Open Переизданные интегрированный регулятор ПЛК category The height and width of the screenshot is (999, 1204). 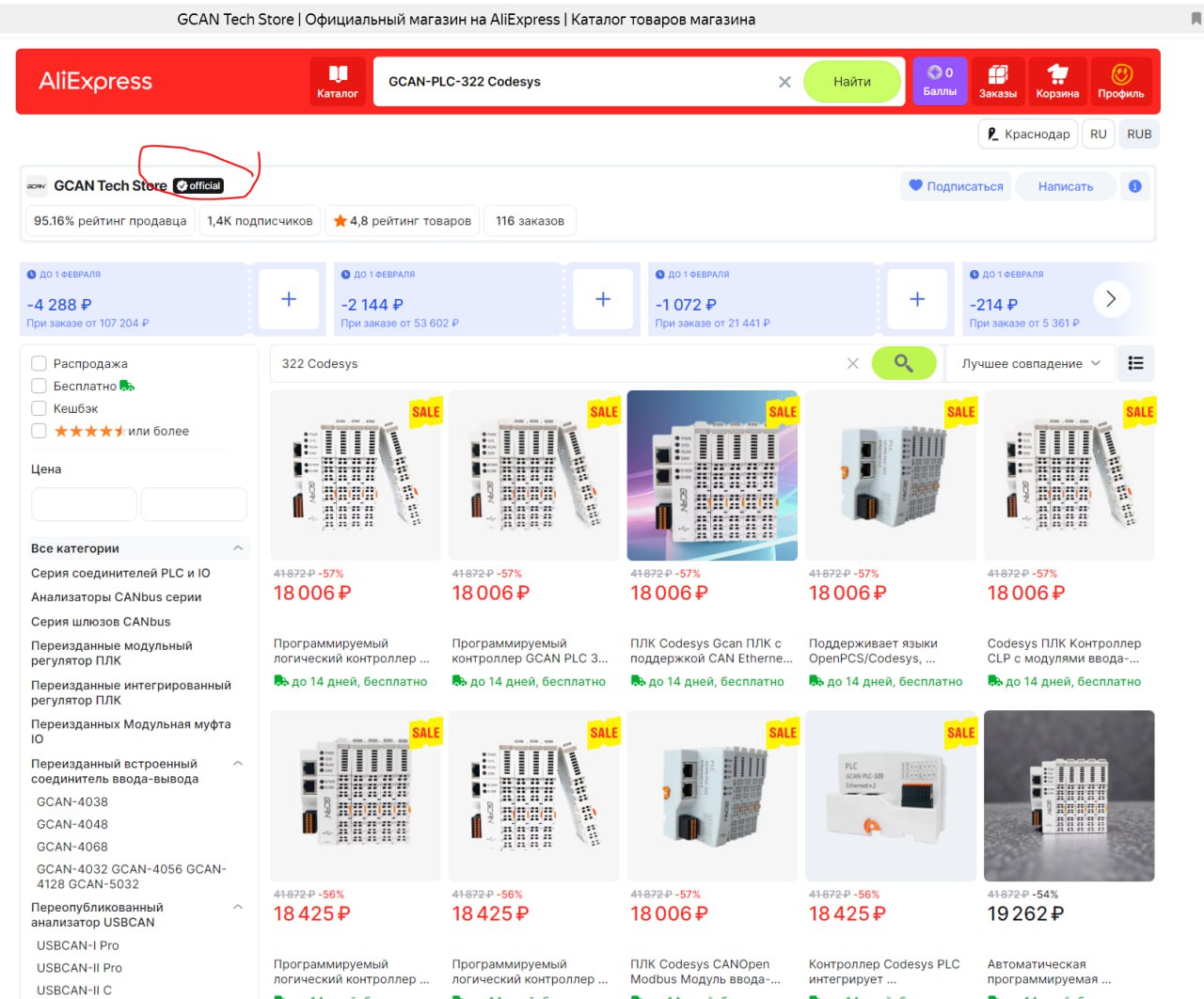pos(131,693)
